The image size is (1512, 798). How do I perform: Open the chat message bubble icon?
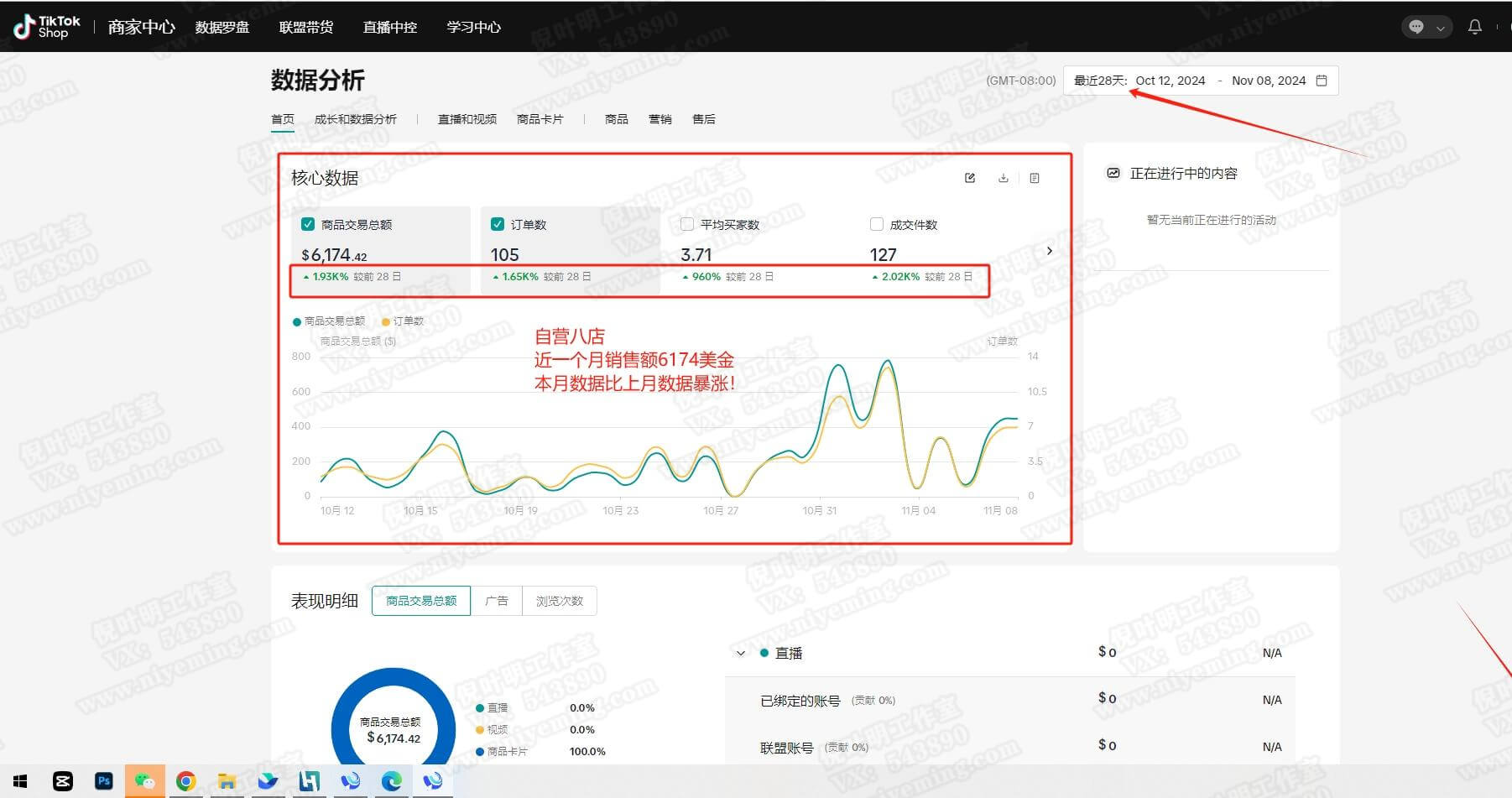[1416, 27]
